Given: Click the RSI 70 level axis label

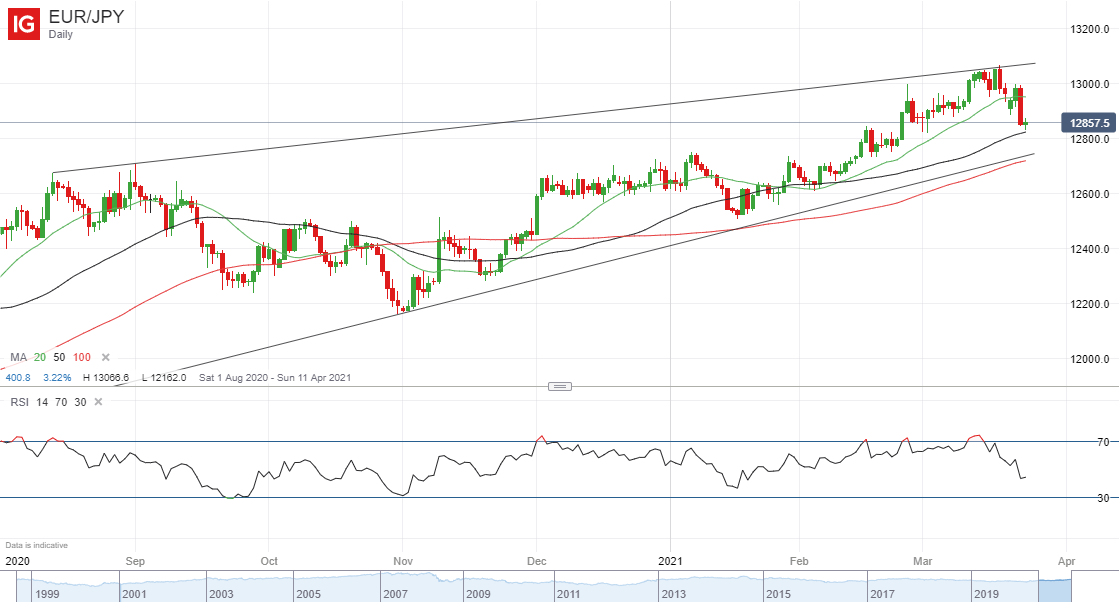Looking at the screenshot, I should [x=1103, y=442].
